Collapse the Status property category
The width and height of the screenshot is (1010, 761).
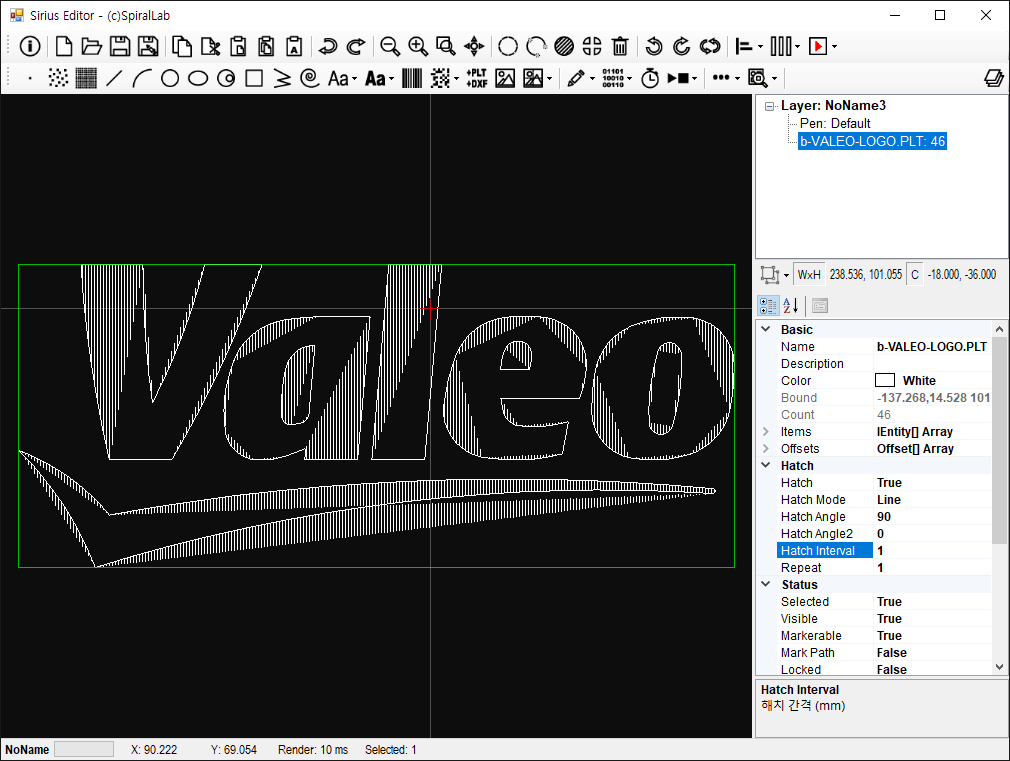(x=766, y=584)
